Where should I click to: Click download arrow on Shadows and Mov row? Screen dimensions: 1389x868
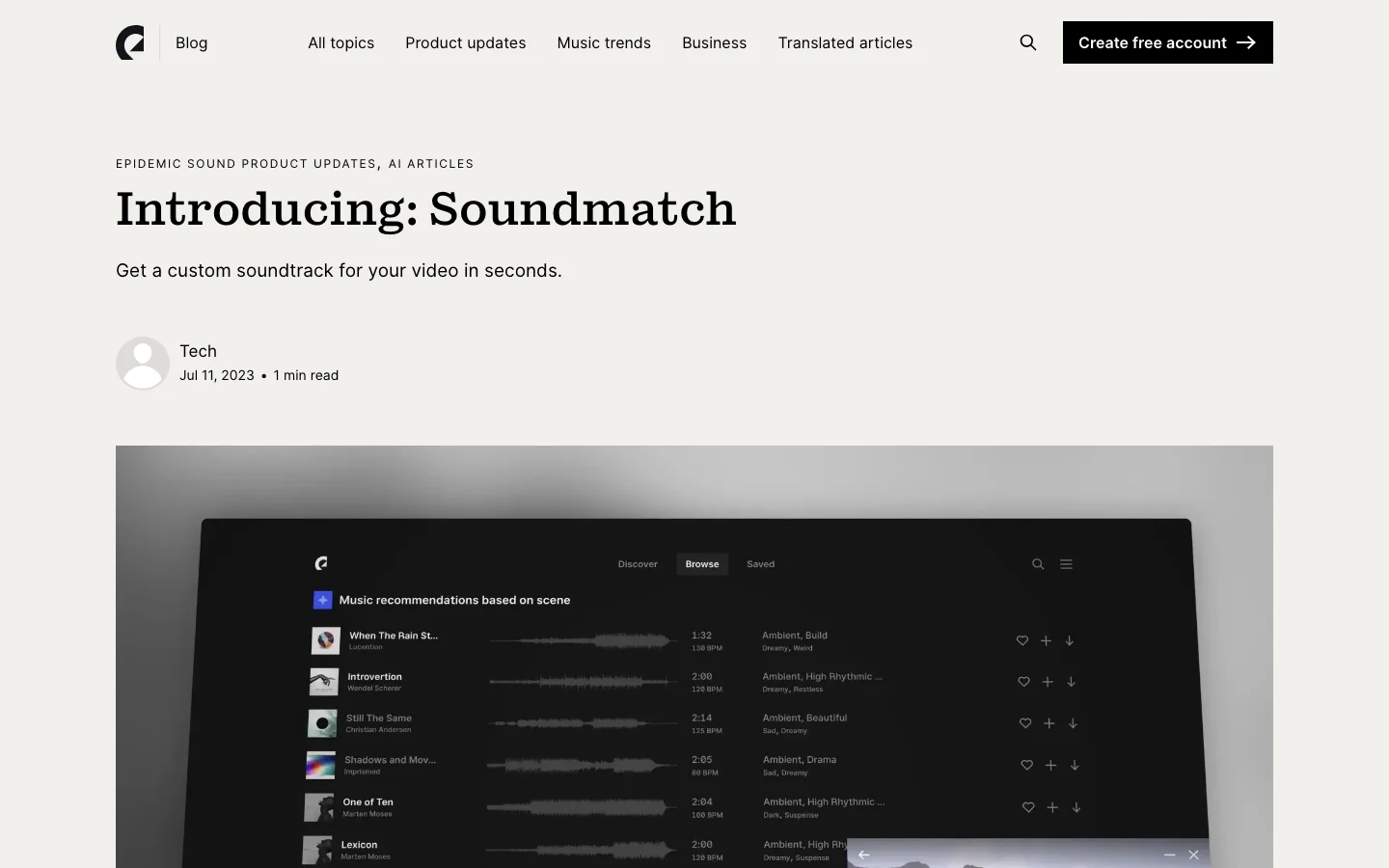[x=1075, y=765]
